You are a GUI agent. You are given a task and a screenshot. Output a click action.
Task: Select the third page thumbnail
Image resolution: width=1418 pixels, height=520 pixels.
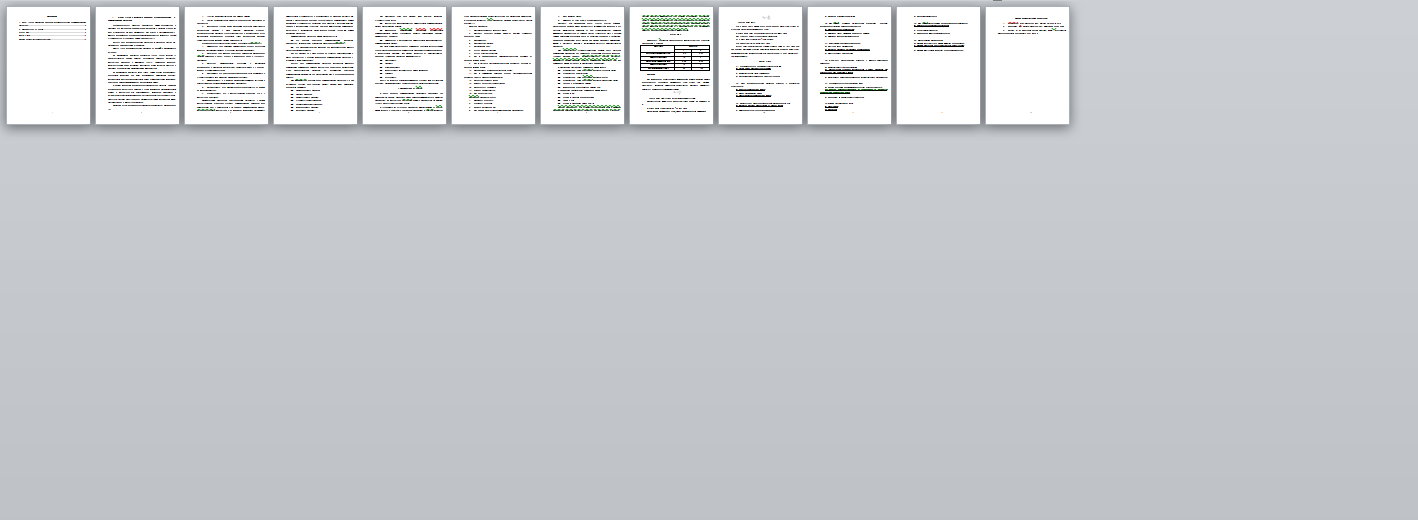tap(226, 66)
